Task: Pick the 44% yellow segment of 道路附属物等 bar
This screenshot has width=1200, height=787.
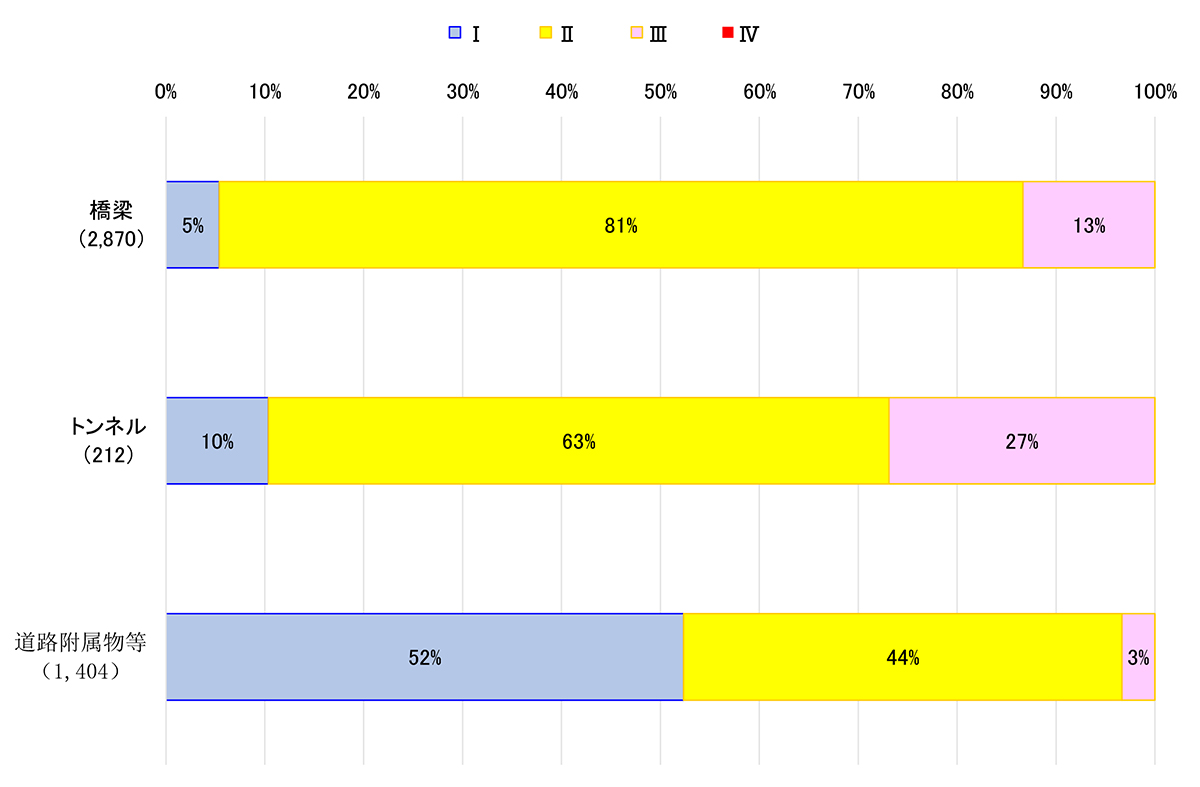Action: tap(902, 657)
